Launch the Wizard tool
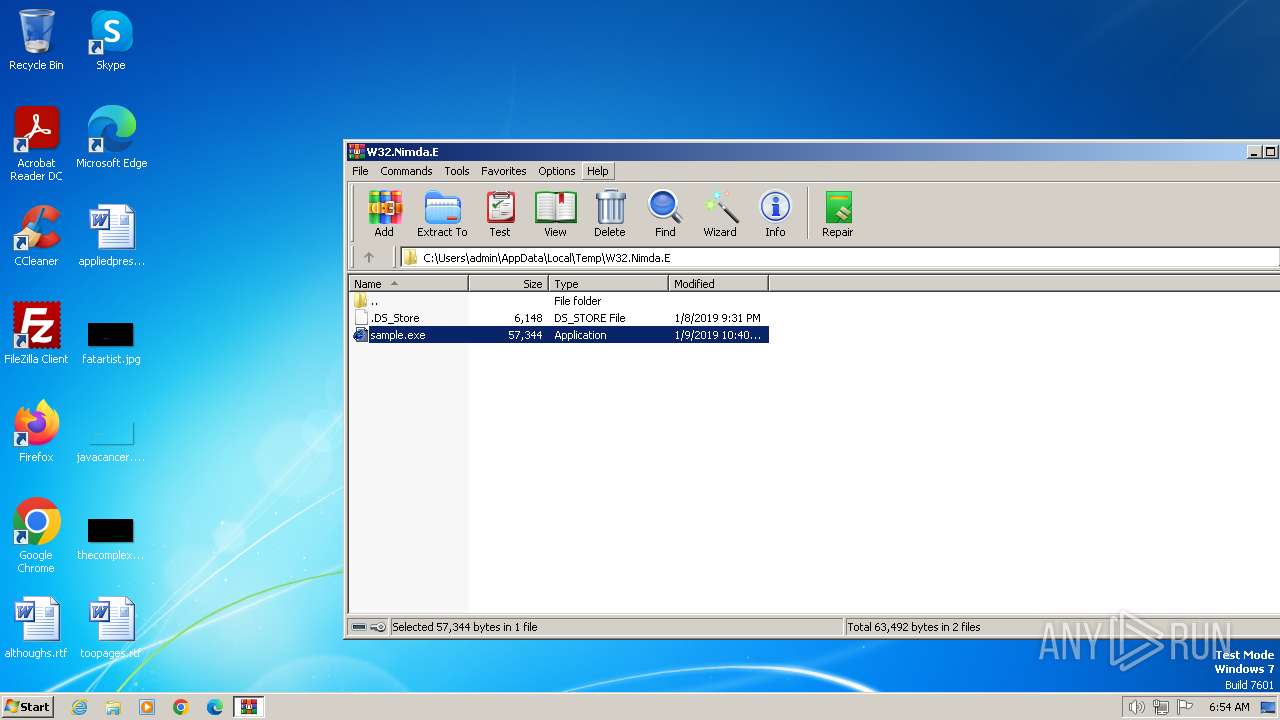The width and height of the screenshot is (1280, 720). click(x=720, y=214)
